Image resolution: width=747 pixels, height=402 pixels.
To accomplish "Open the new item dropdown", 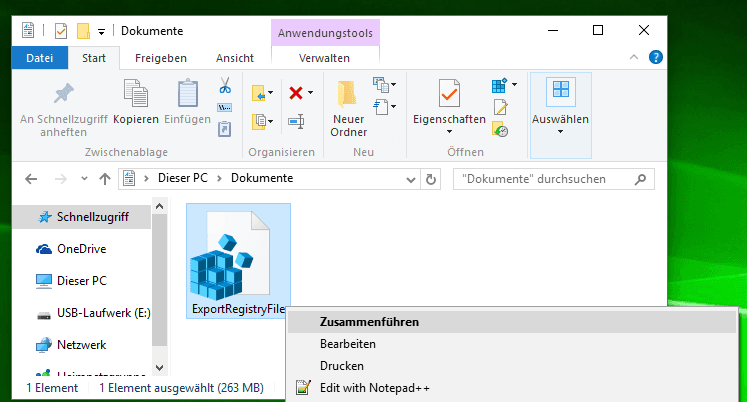I will click(384, 85).
